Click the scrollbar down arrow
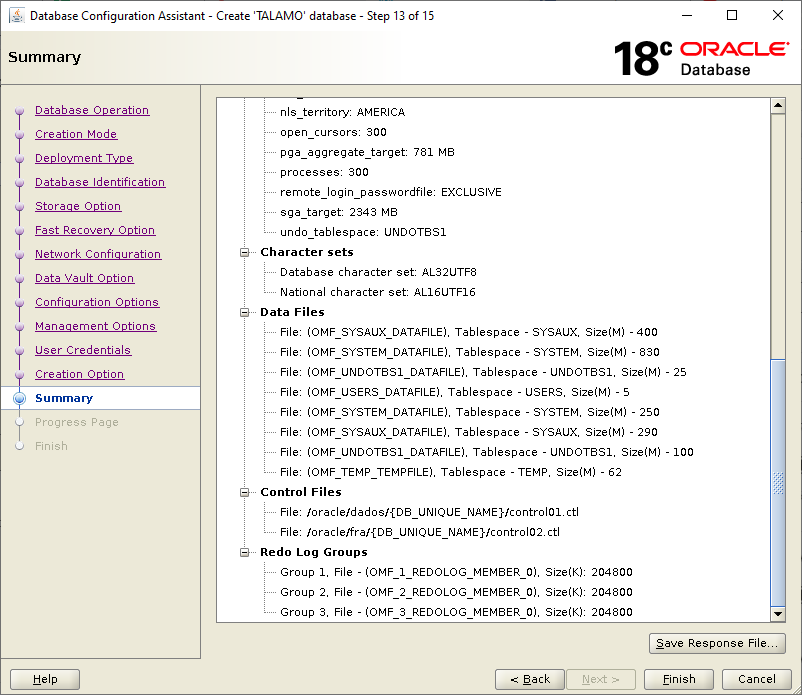This screenshot has height=695, width=802. 778,614
